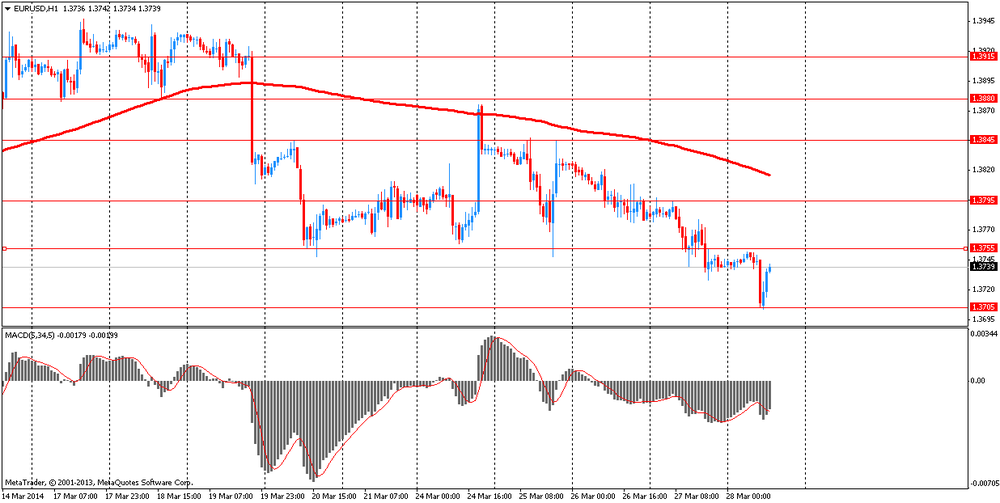The height and width of the screenshot is (503, 1000).
Task: Select the red 1.3915 level label
Action: [x=982, y=57]
